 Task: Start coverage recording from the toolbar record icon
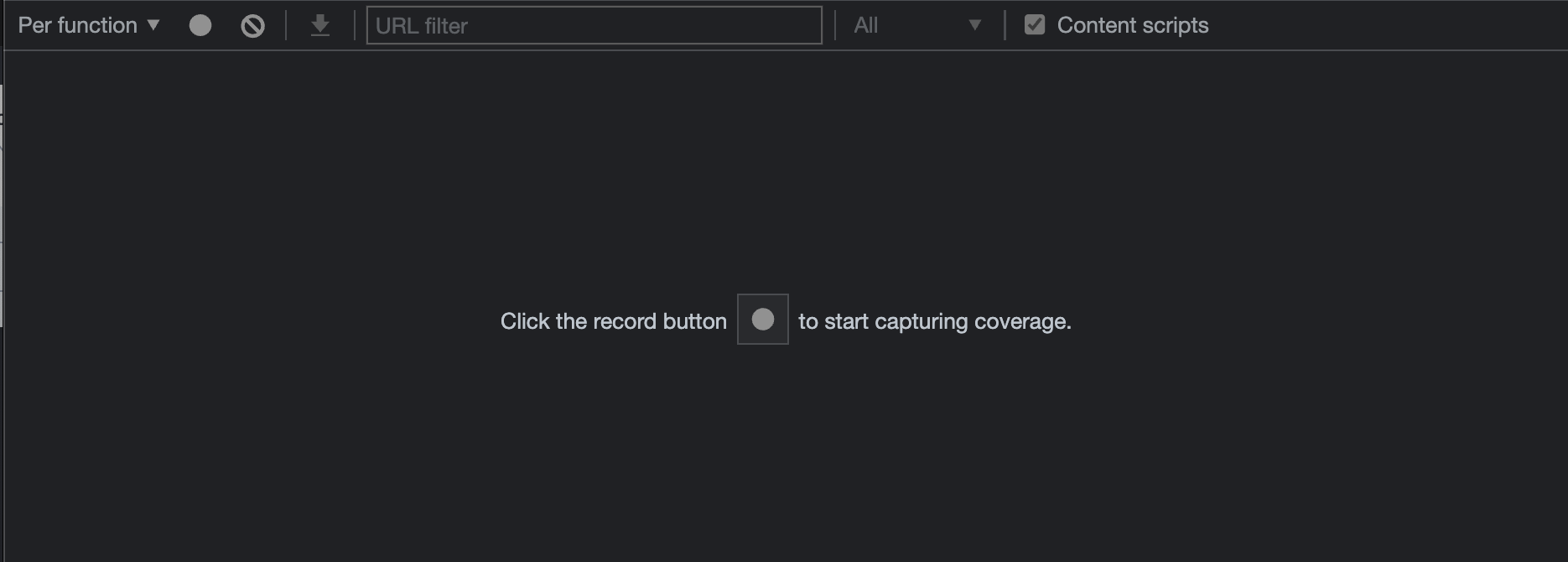coord(200,25)
